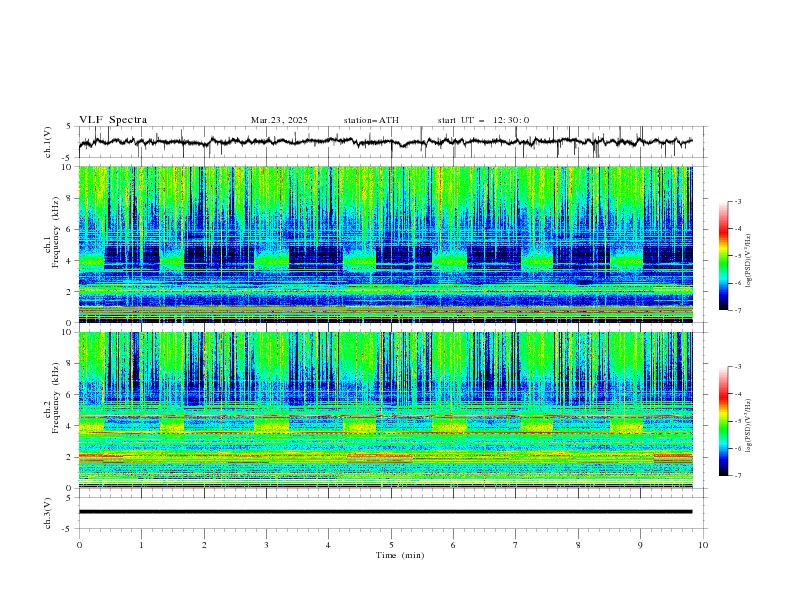Click the "-6" tick on ch.1 colorbar

coord(738,283)
